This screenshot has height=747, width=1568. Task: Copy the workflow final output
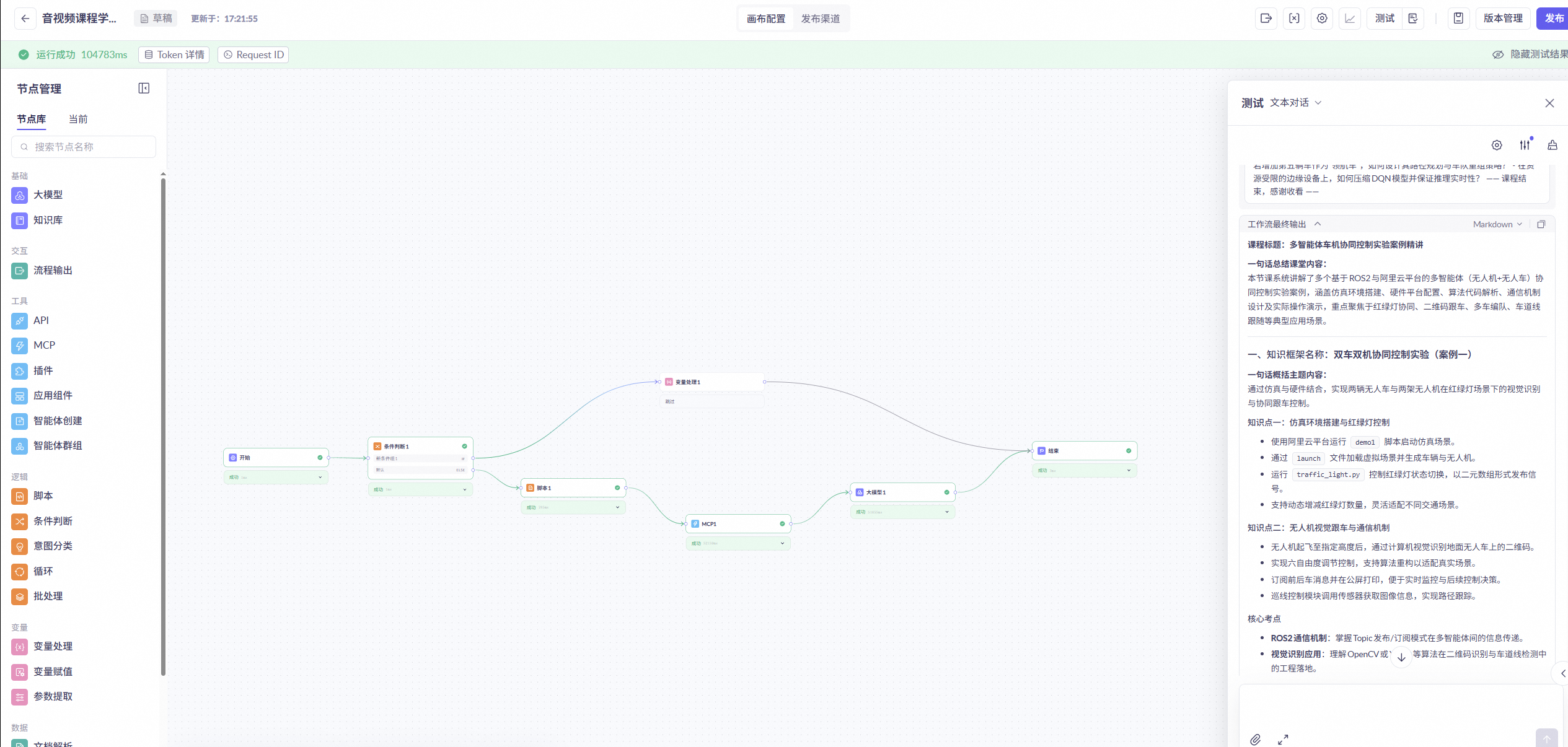pos(1541,224)
